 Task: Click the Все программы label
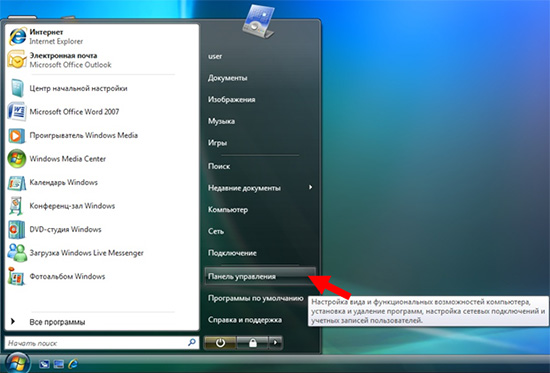(x=57, y=322)
